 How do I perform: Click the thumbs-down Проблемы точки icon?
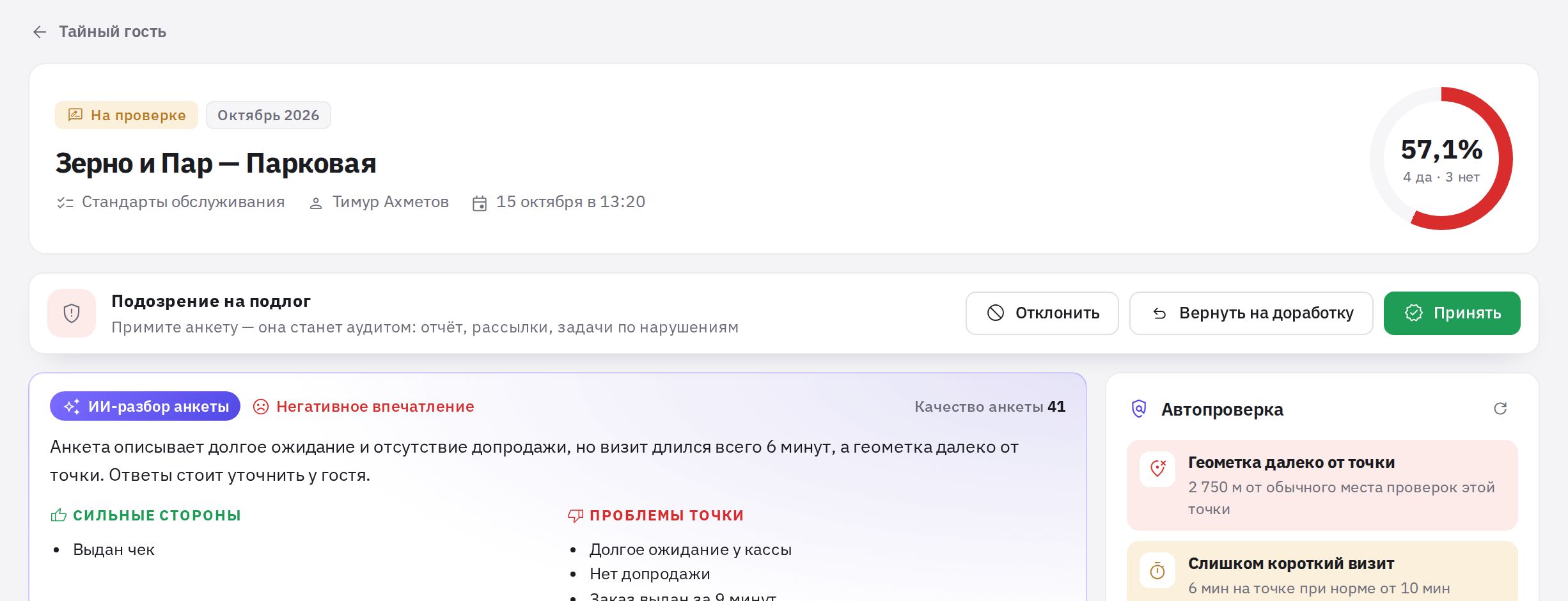(576, 515)
